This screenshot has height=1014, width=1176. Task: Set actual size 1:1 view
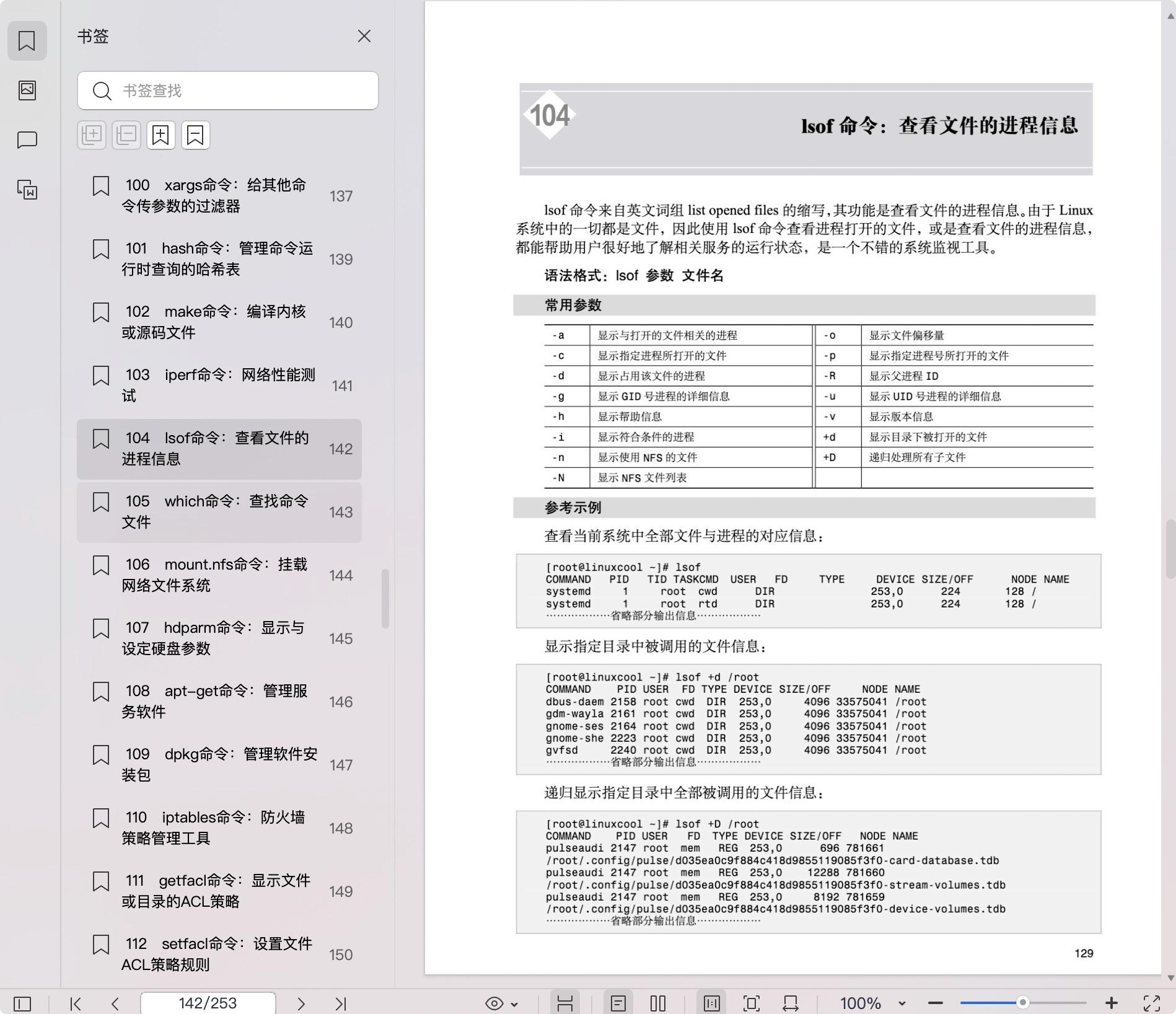pyautogui.click(x=712, y=1003)
